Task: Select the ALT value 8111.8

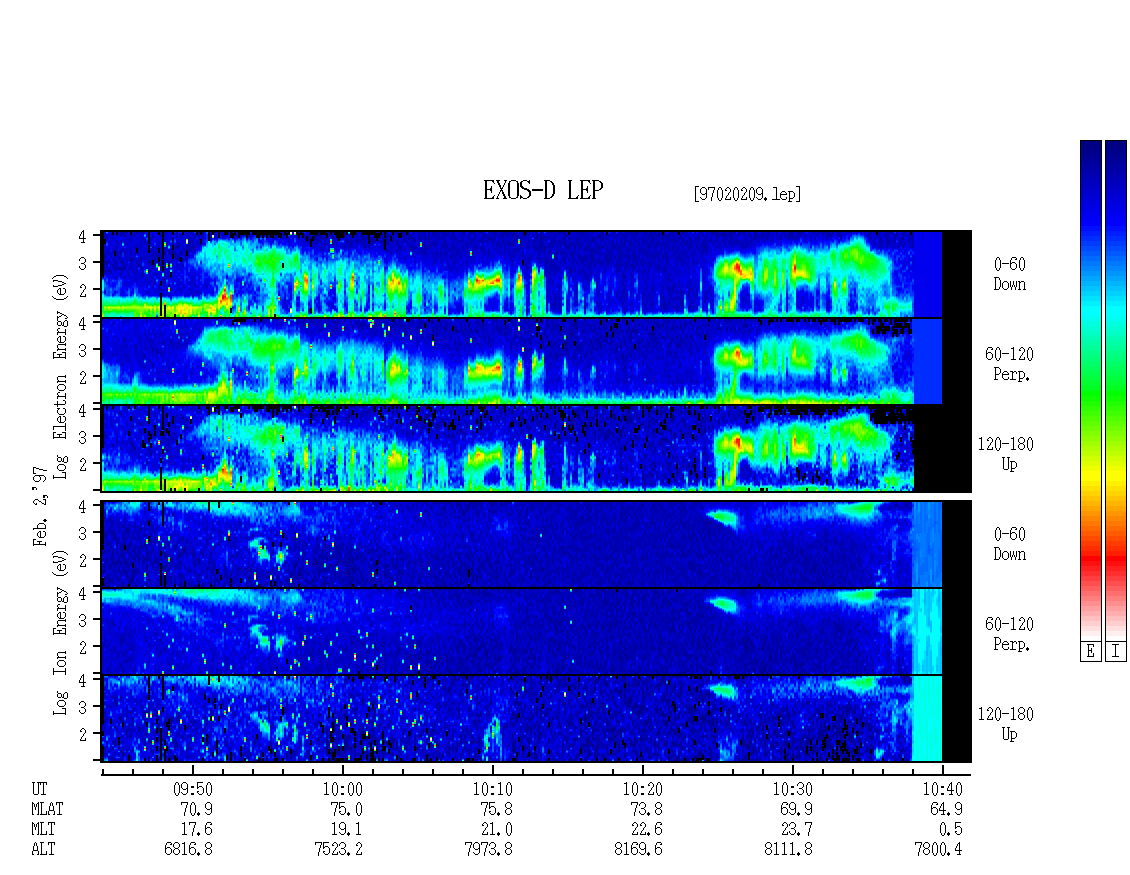Action: coord(788,850)
